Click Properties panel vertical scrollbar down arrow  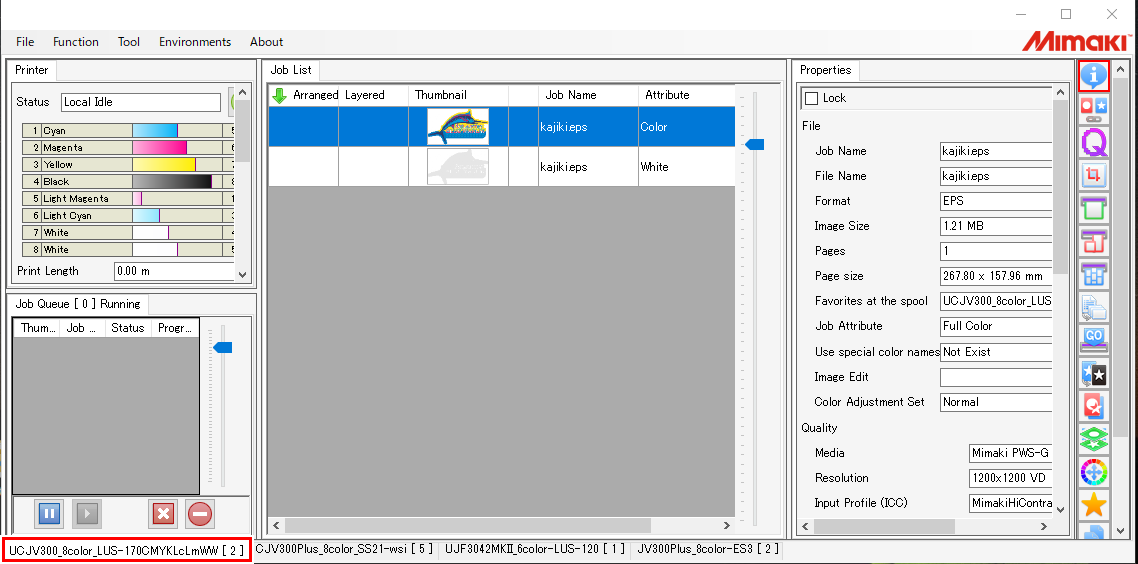tap(1060, 509)
